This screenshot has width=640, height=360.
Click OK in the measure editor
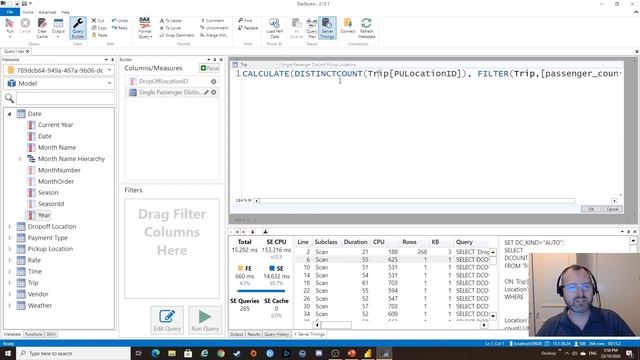click(591, 209)
